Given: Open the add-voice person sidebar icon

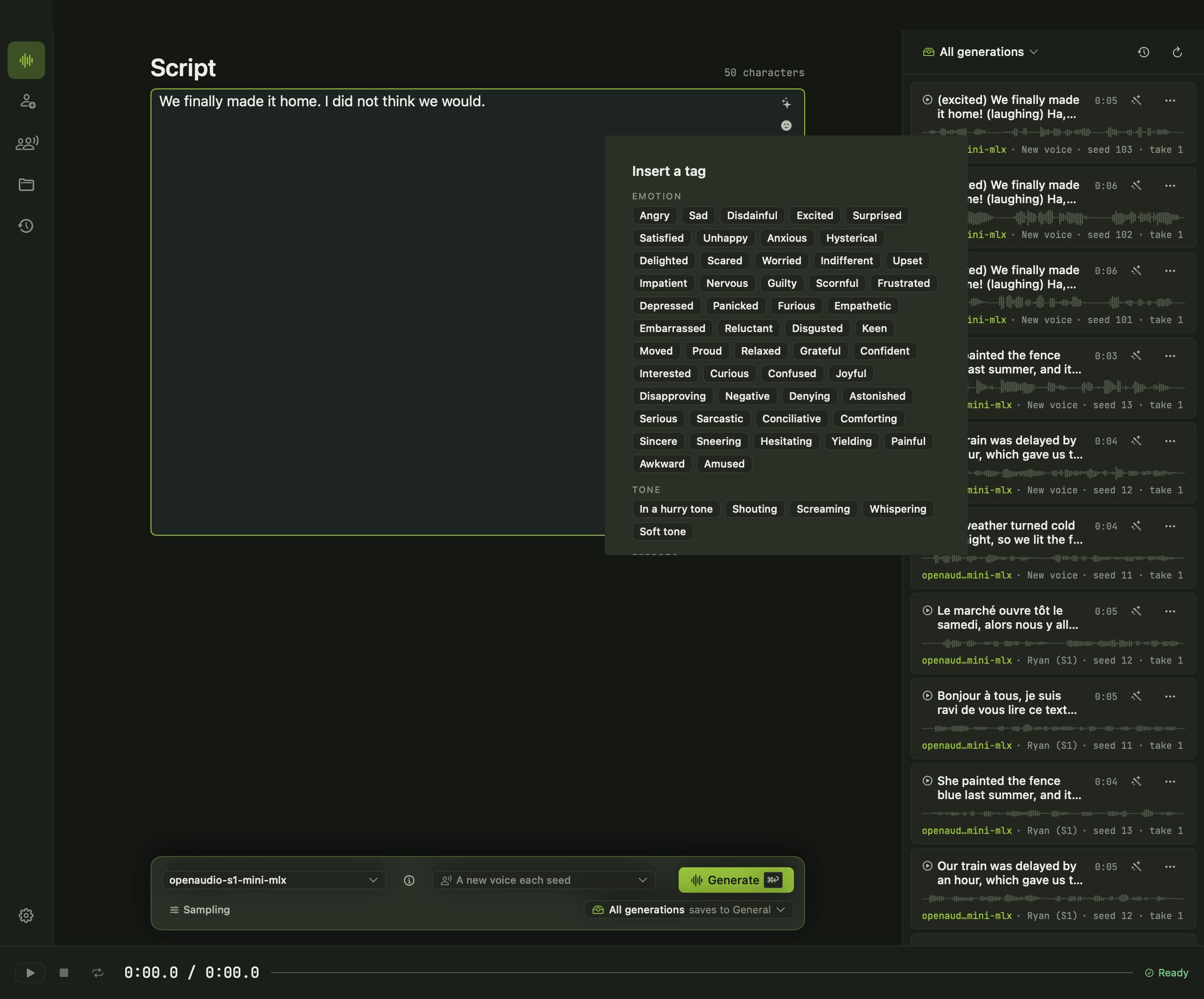Looking at the screenshot, I should [26, 102].
